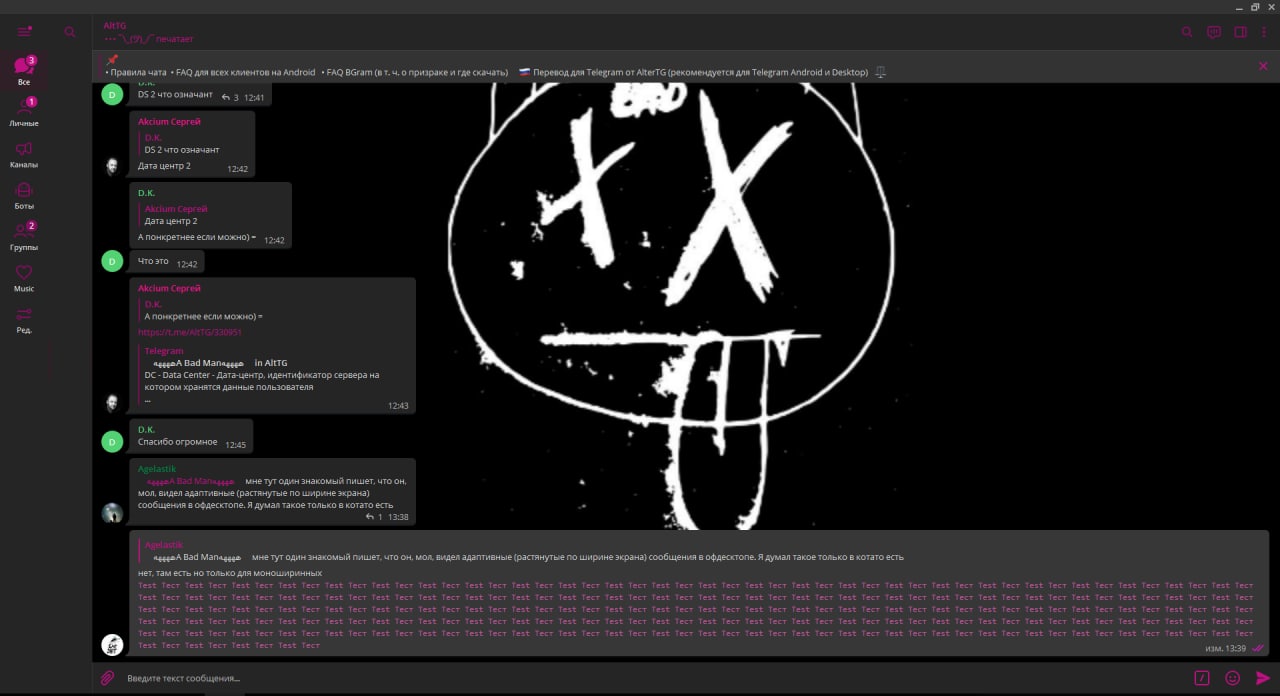Click the 'печатает' typing status in header
Image resolution: width=1280 pixels, height=696 pixels.
coord(176,39)
